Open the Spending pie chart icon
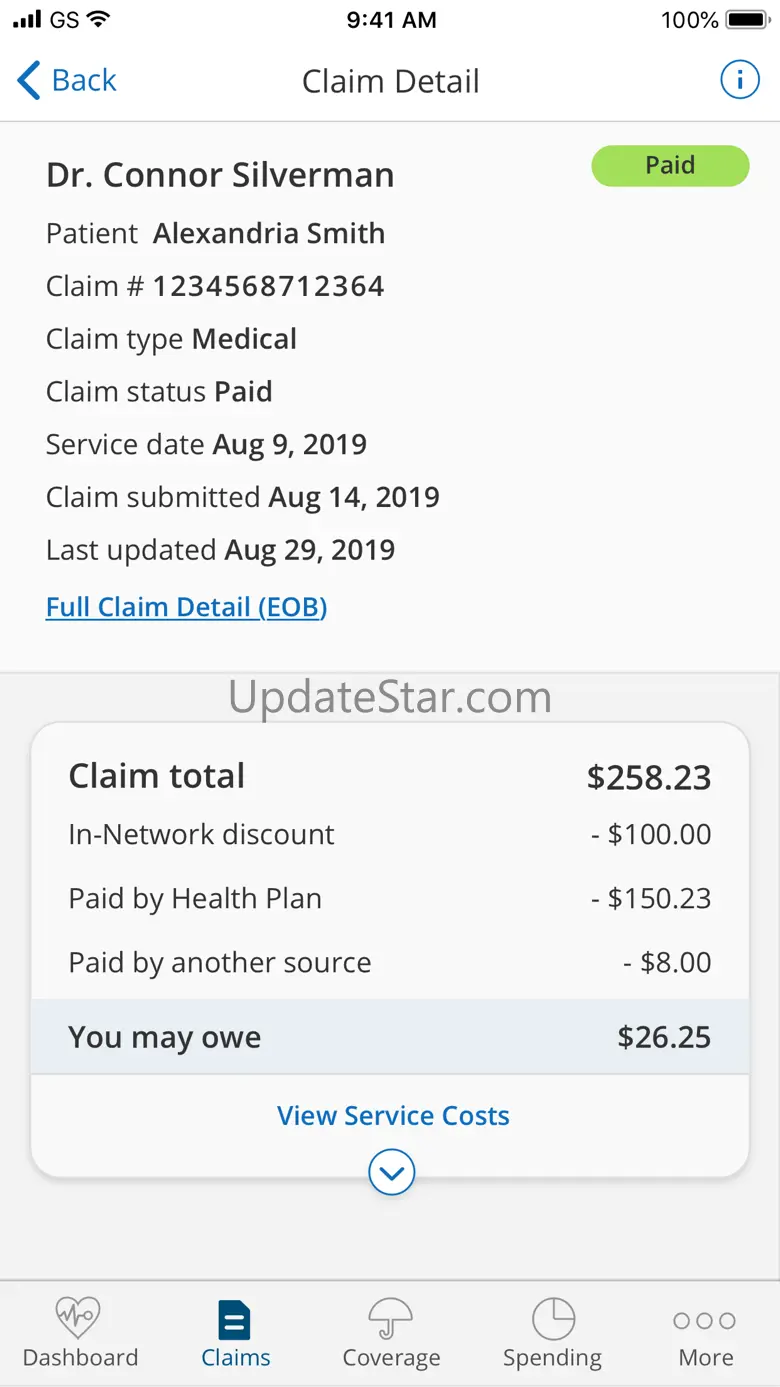The height and width of the screenshot is (1387, 780). (x=553, y=1319)
